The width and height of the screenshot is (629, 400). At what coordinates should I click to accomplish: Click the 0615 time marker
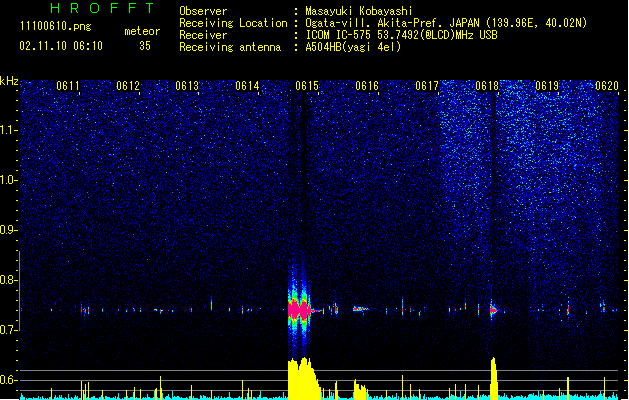tap(307, 86)
